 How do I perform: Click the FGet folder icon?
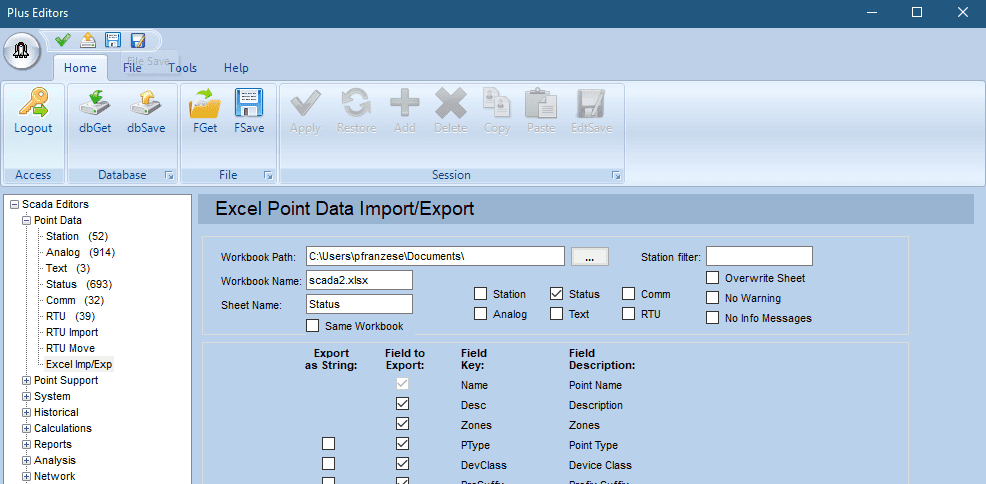point(204,103)
